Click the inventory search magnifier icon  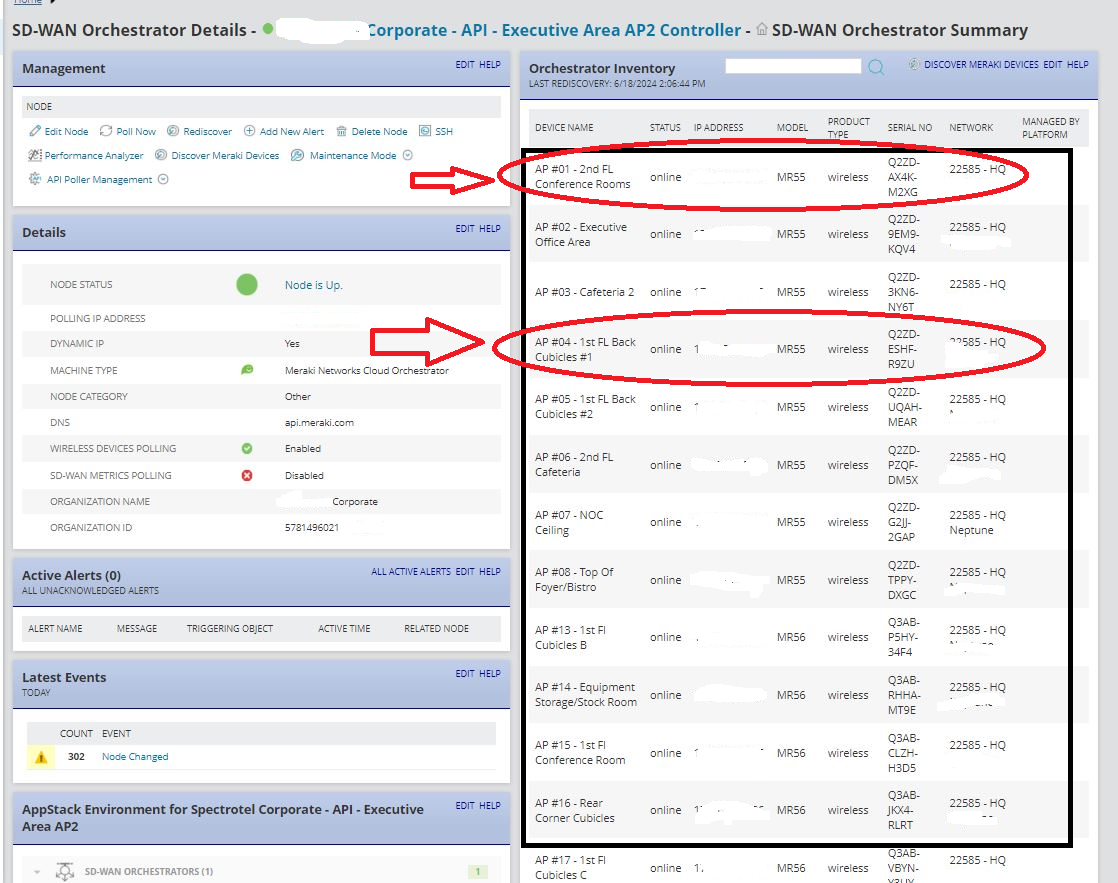[876, 67]
